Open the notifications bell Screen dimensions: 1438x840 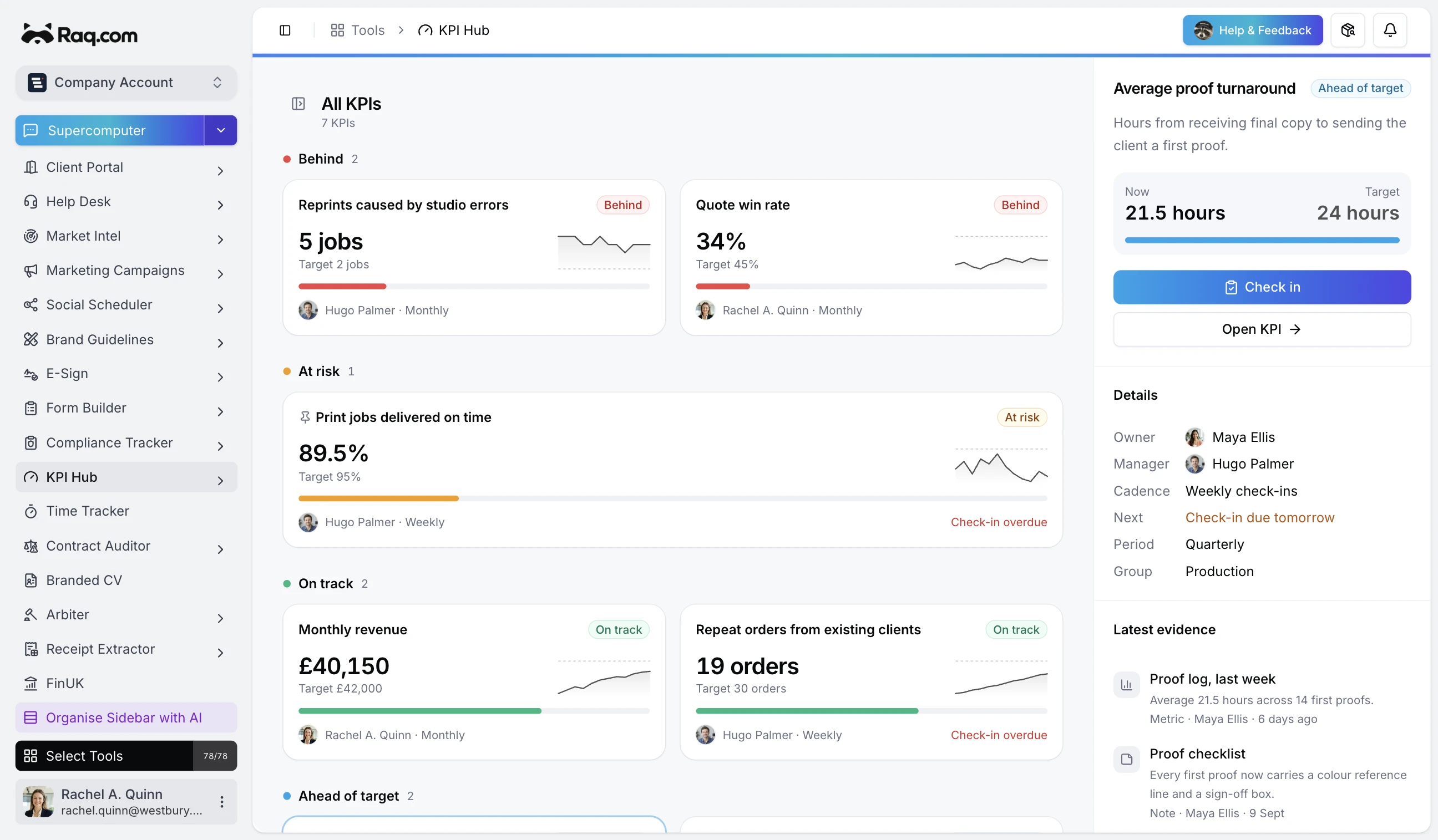[1390, 30]
